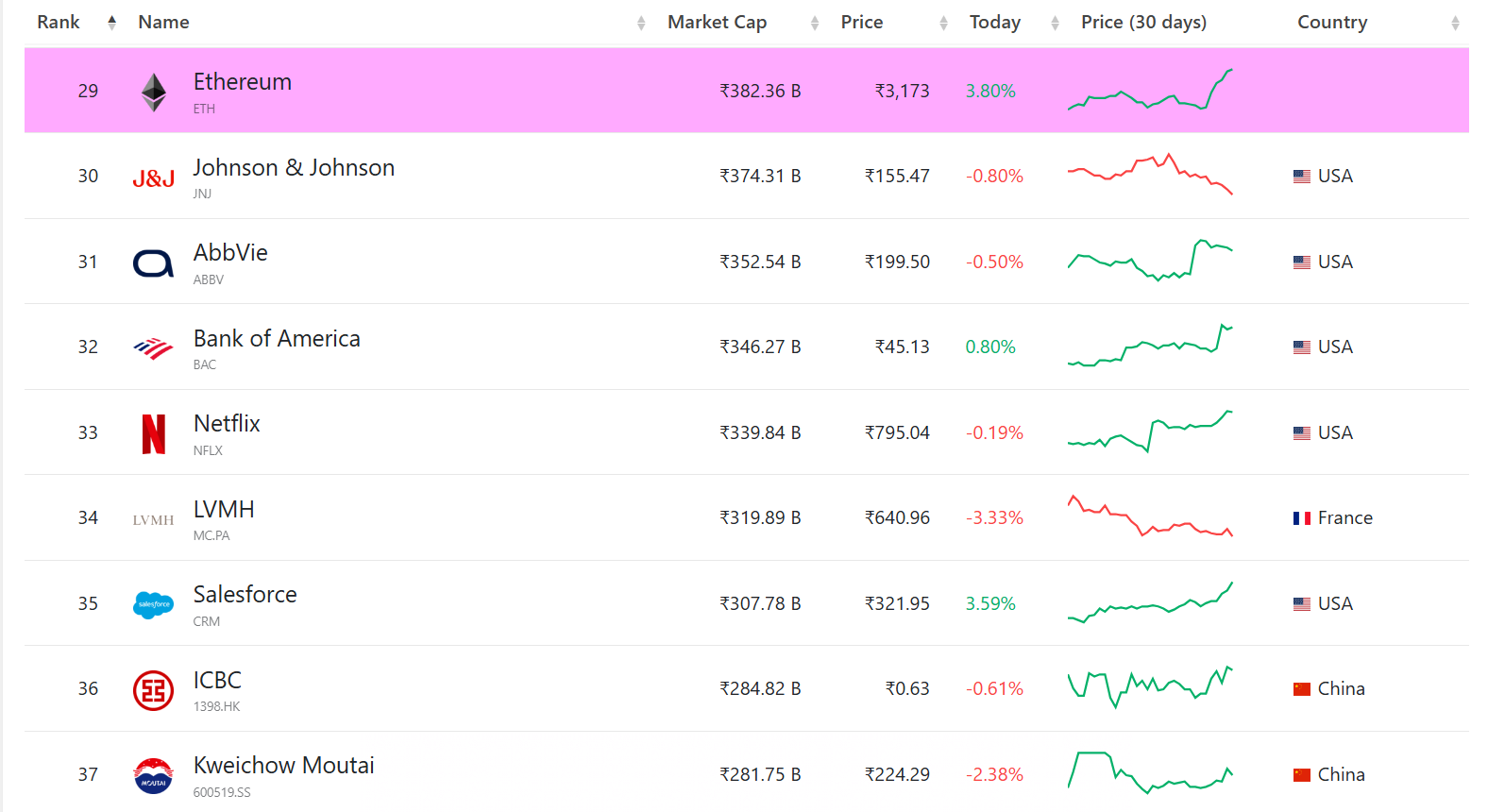This screenshot has width=1488, height=812.
Task: Click the China flag in ICBC row
Action: tap(1302, 688)
